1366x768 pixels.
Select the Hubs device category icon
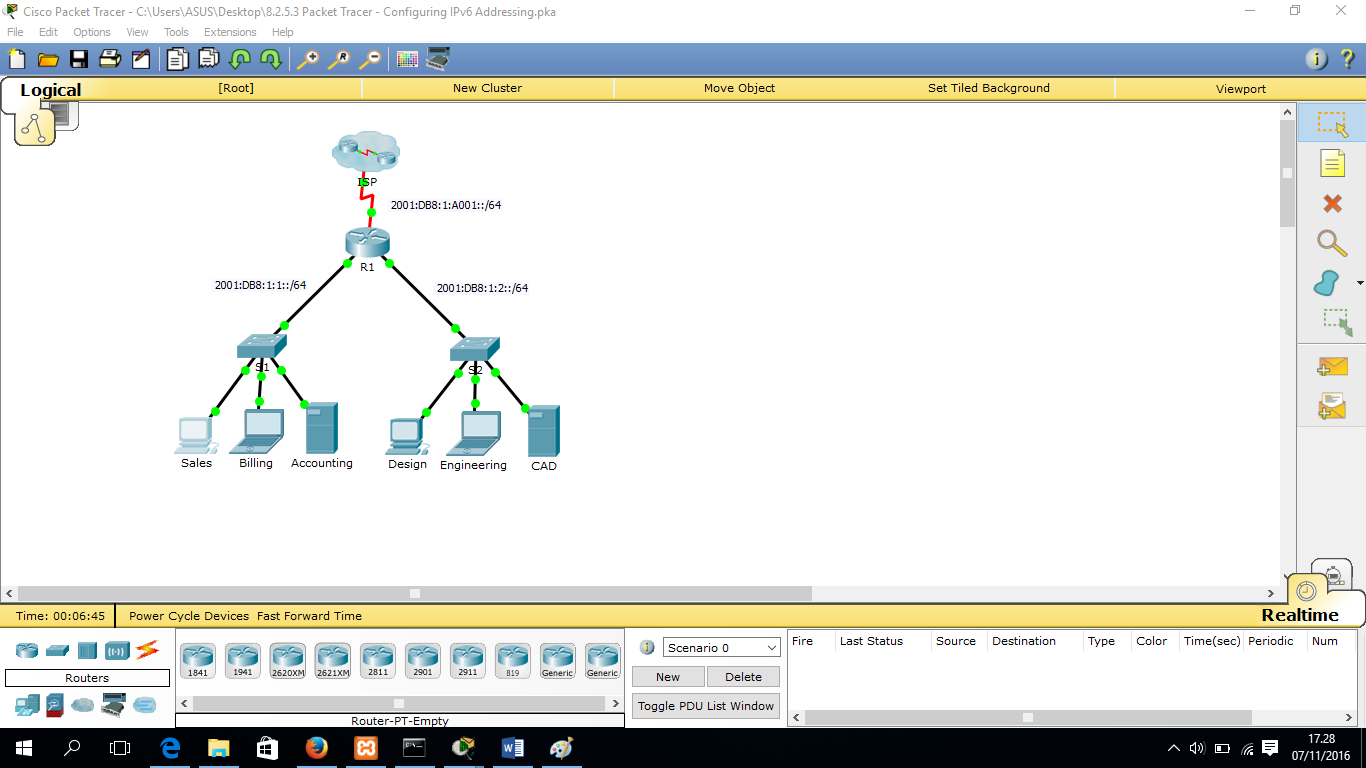[x=87, y=651]
